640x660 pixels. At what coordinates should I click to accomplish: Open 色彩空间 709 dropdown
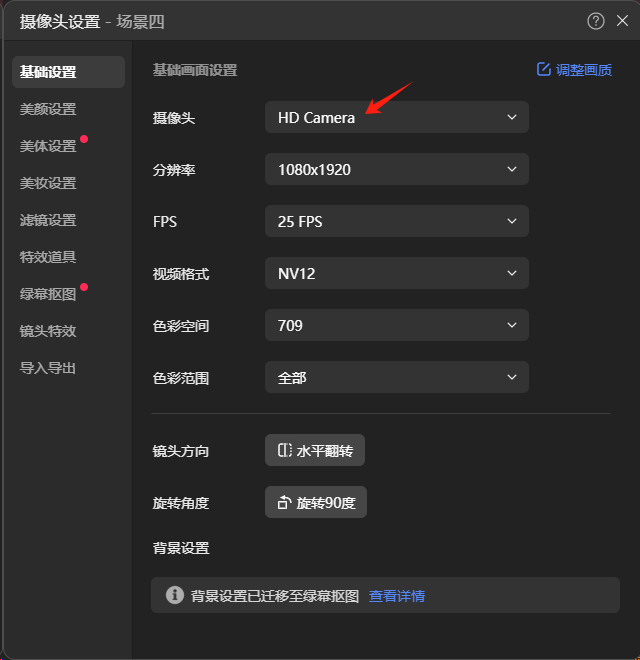pos(397,325)
